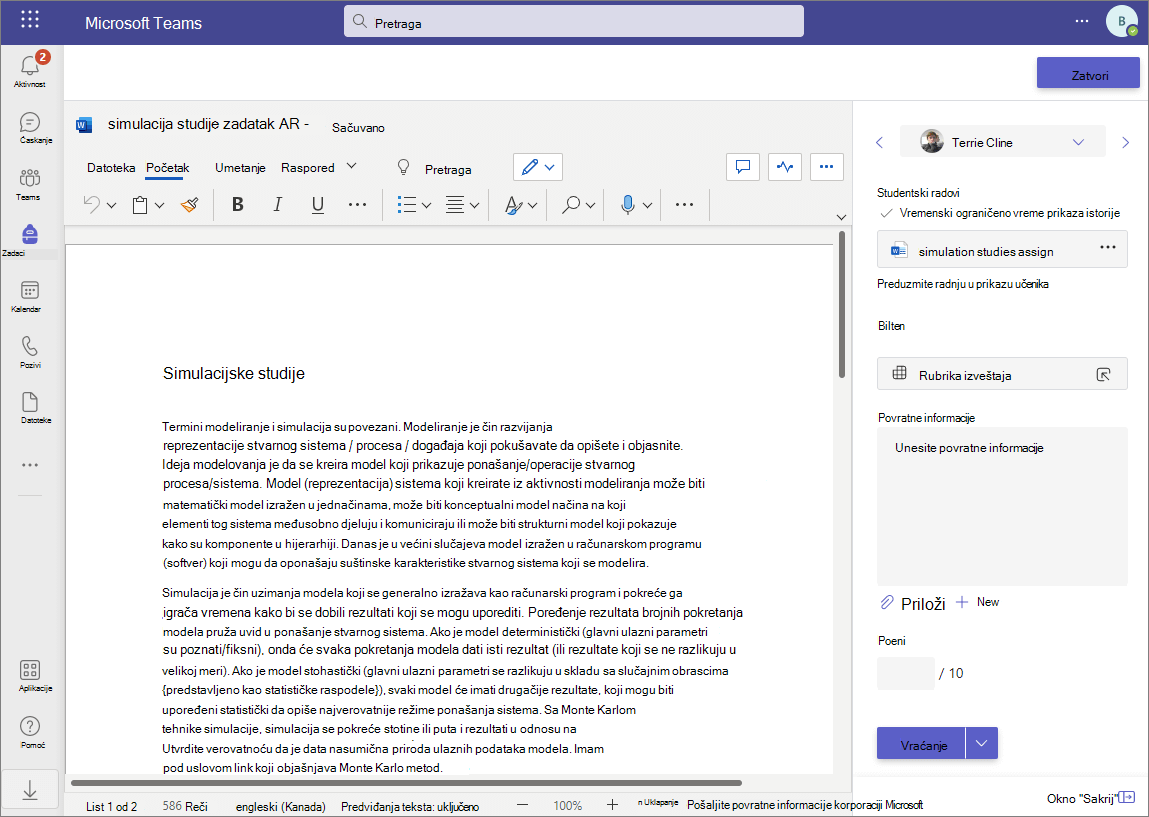Expand the Vraćanje split button arrow
The width and height of the screenshot is (1149, 817).
[981, 744]
